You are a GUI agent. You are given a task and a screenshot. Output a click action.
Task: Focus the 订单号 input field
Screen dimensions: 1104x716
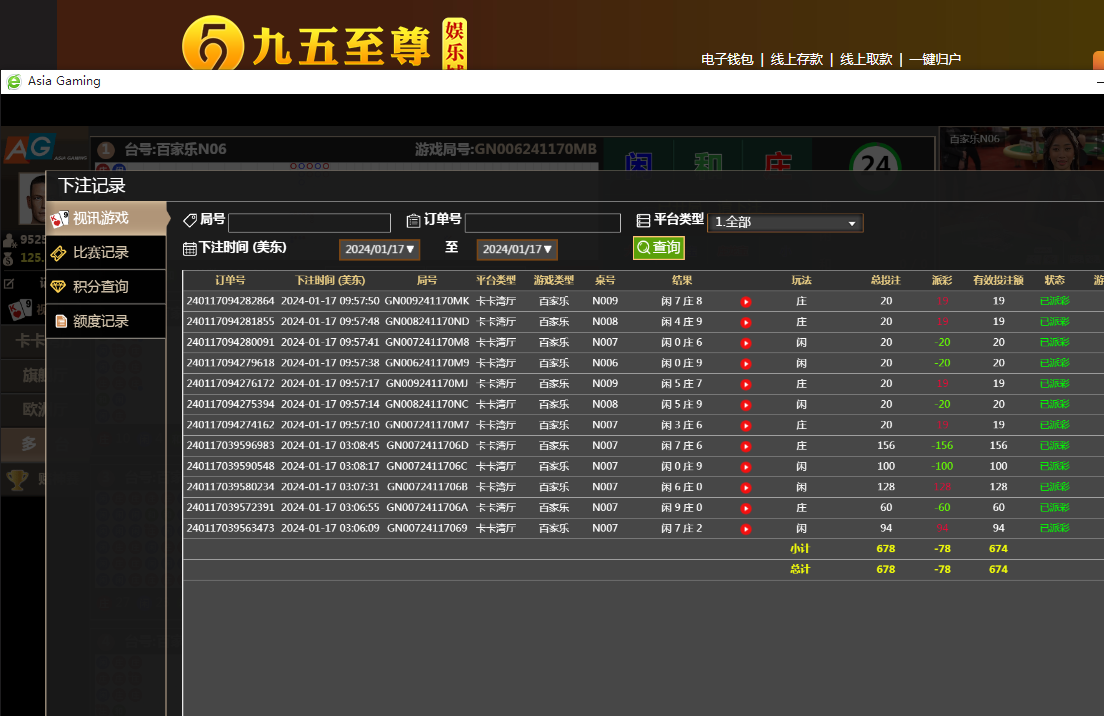pos(542,223)
